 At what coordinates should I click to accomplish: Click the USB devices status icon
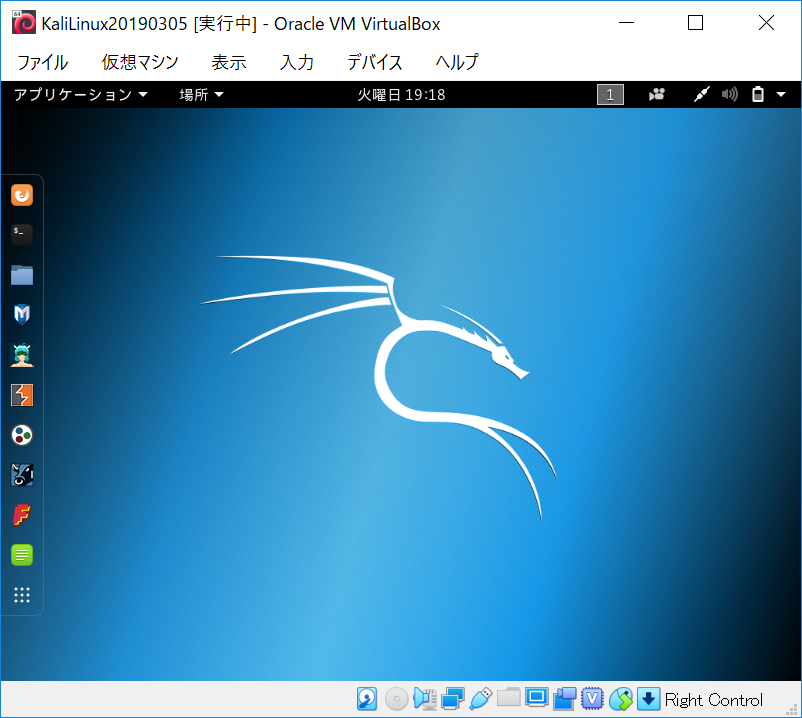(x=480, y=699)
